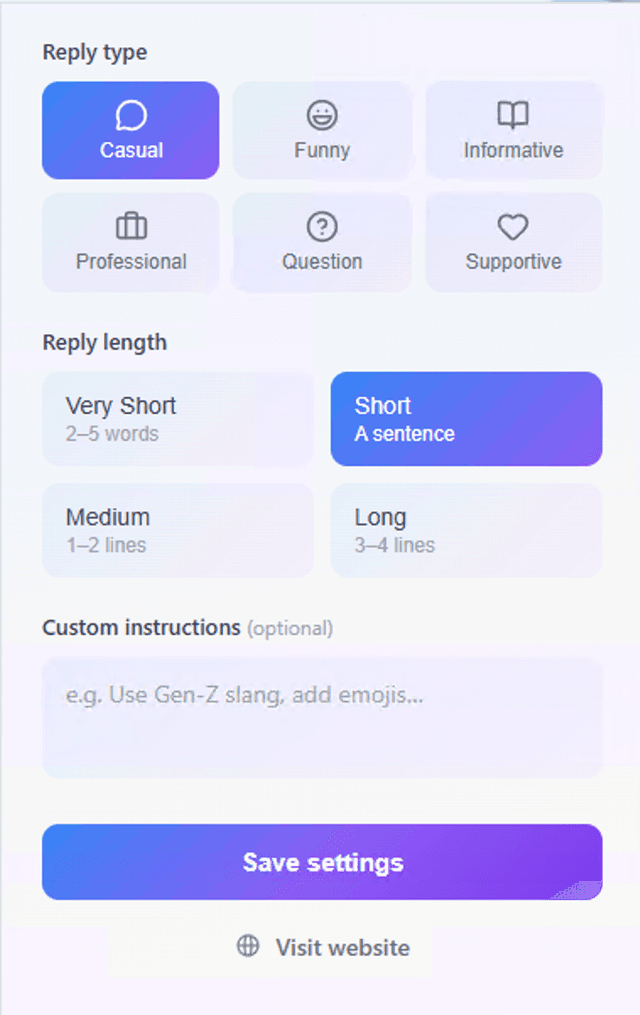Screen dimensions: 640x1015
Task: Choose the Funny reply type
Action: (322, 130)
